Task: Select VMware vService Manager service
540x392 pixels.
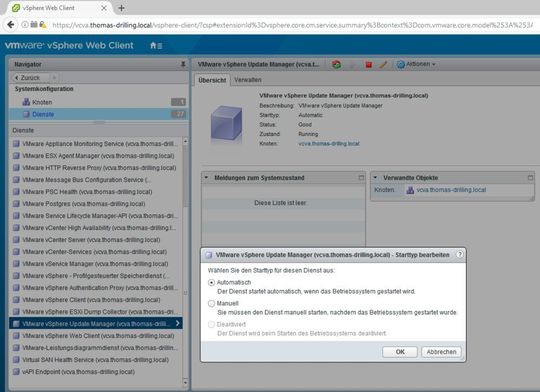Action: [96, 264]
